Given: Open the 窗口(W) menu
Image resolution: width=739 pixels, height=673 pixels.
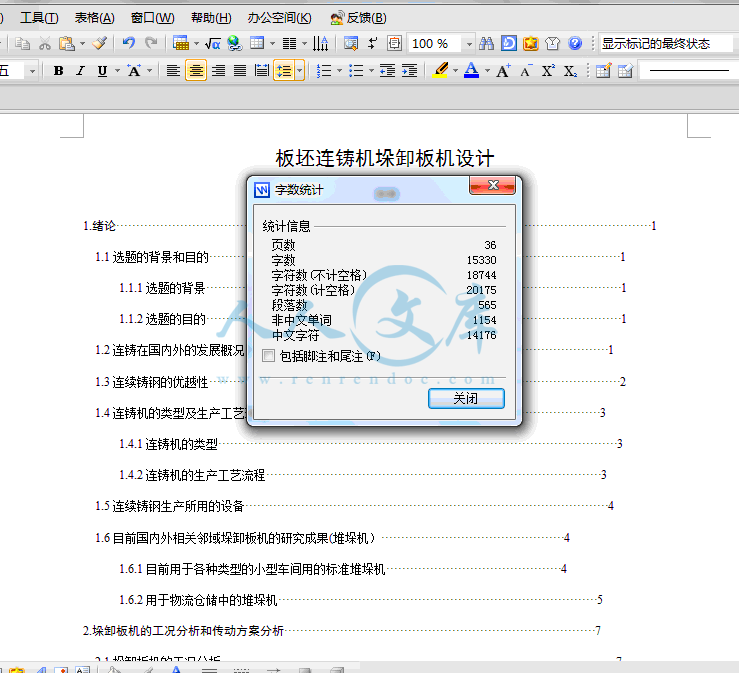Looking at the screenshot, I should click(x=152, y=18).
